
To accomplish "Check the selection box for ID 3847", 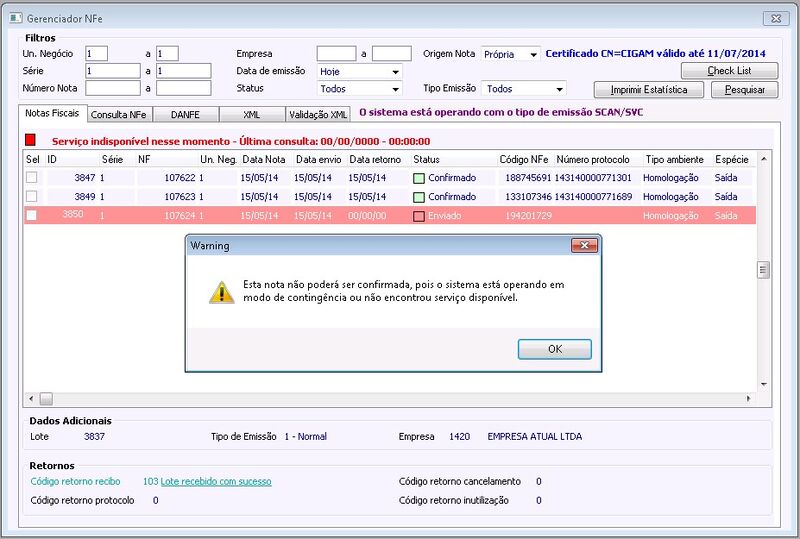I will (x=32, y=177).
